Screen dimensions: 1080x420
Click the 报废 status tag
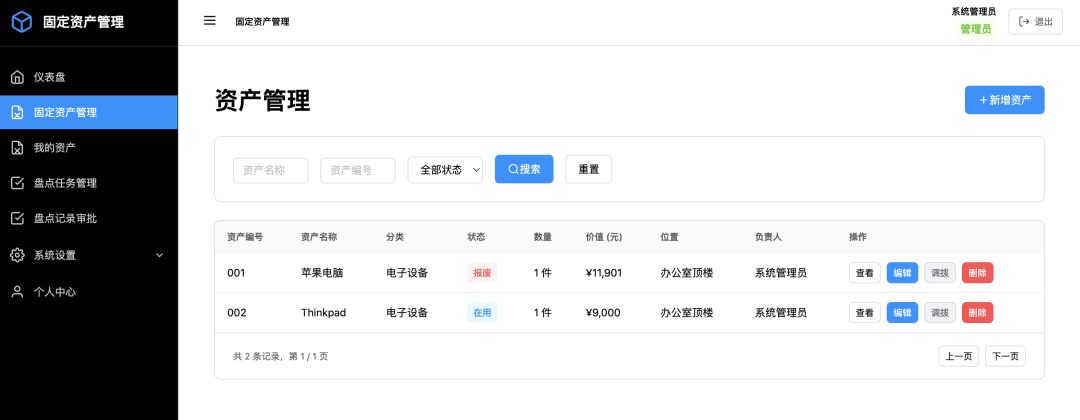pos(482,273)
